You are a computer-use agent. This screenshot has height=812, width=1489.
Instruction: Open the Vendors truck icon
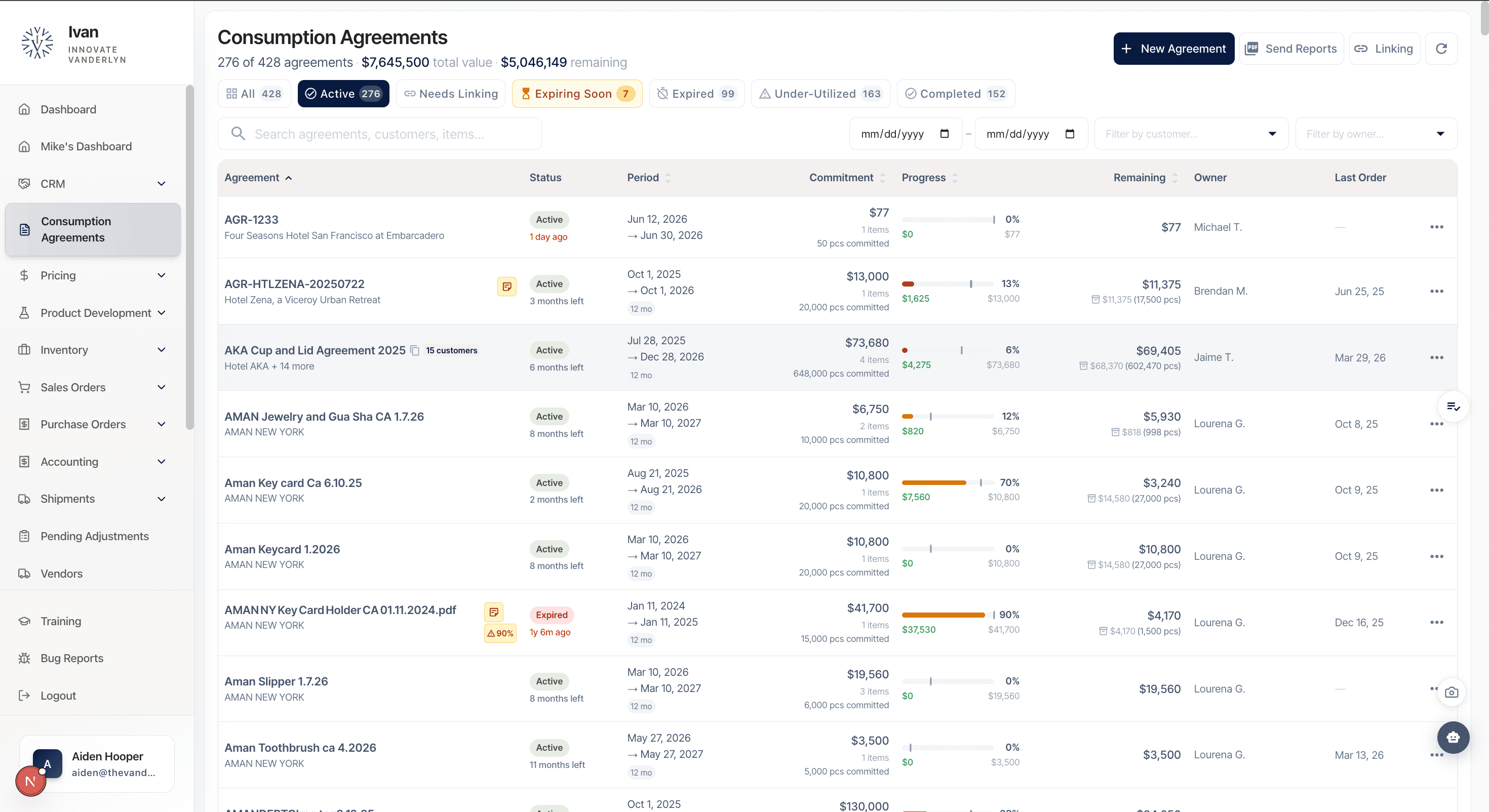coord(24,574)
